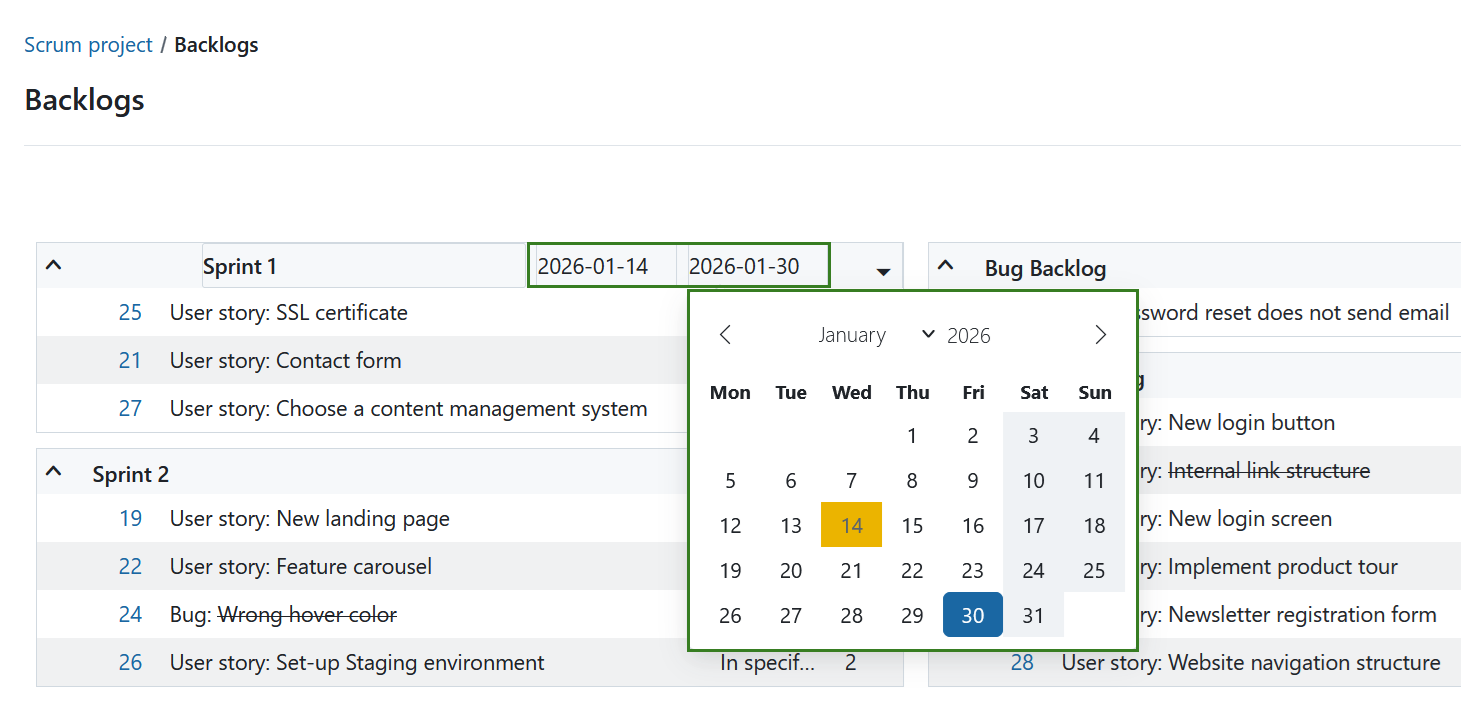
Task: Pick January 31 as end date
Action: tap(1033, 614)
